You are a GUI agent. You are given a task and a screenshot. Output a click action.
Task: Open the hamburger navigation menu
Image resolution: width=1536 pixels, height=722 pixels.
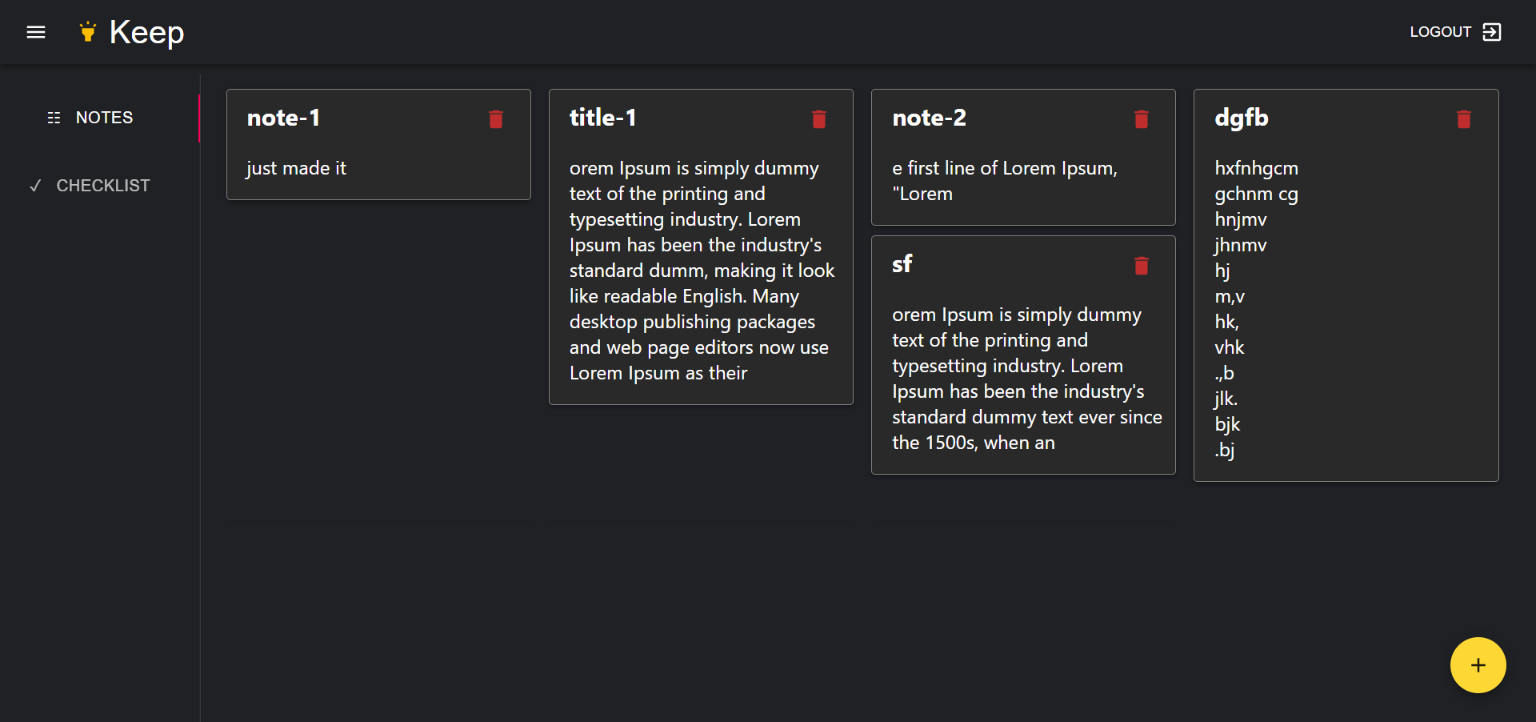(x=36, y=32)
